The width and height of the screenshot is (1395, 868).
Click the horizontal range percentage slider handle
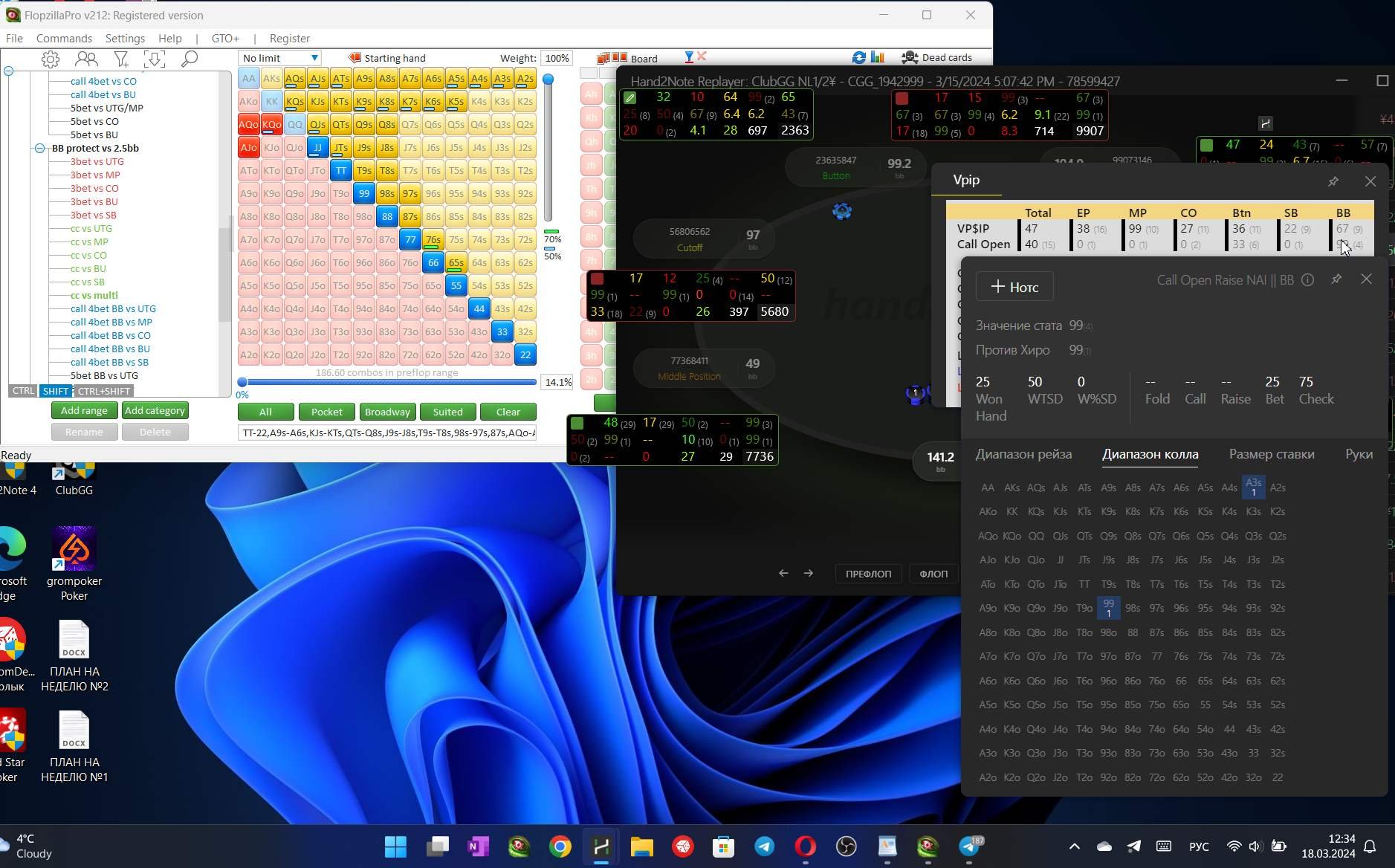[242, 382]
